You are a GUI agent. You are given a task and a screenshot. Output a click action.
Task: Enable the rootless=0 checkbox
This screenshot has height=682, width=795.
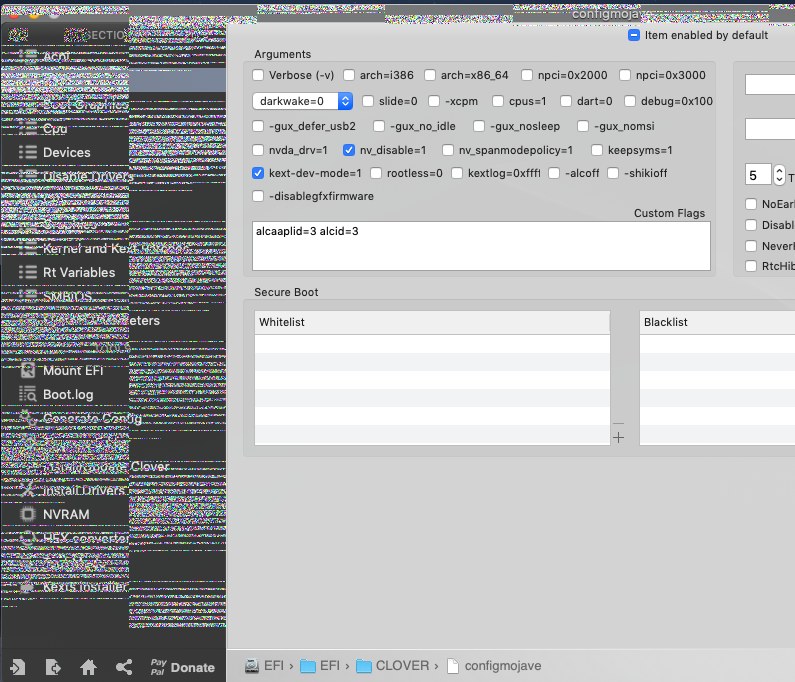coord(376,173)
